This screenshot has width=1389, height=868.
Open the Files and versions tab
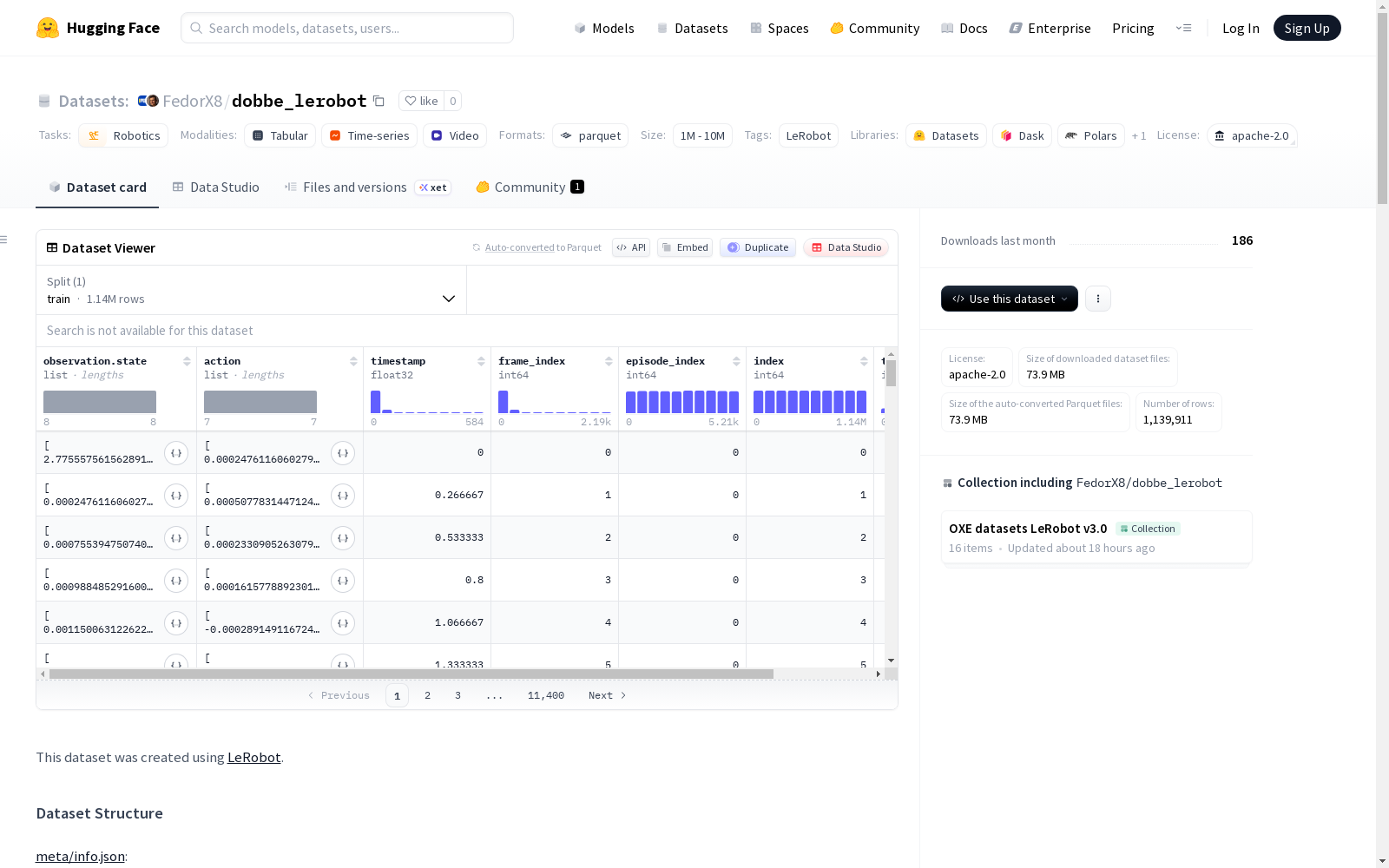[367, 187]
